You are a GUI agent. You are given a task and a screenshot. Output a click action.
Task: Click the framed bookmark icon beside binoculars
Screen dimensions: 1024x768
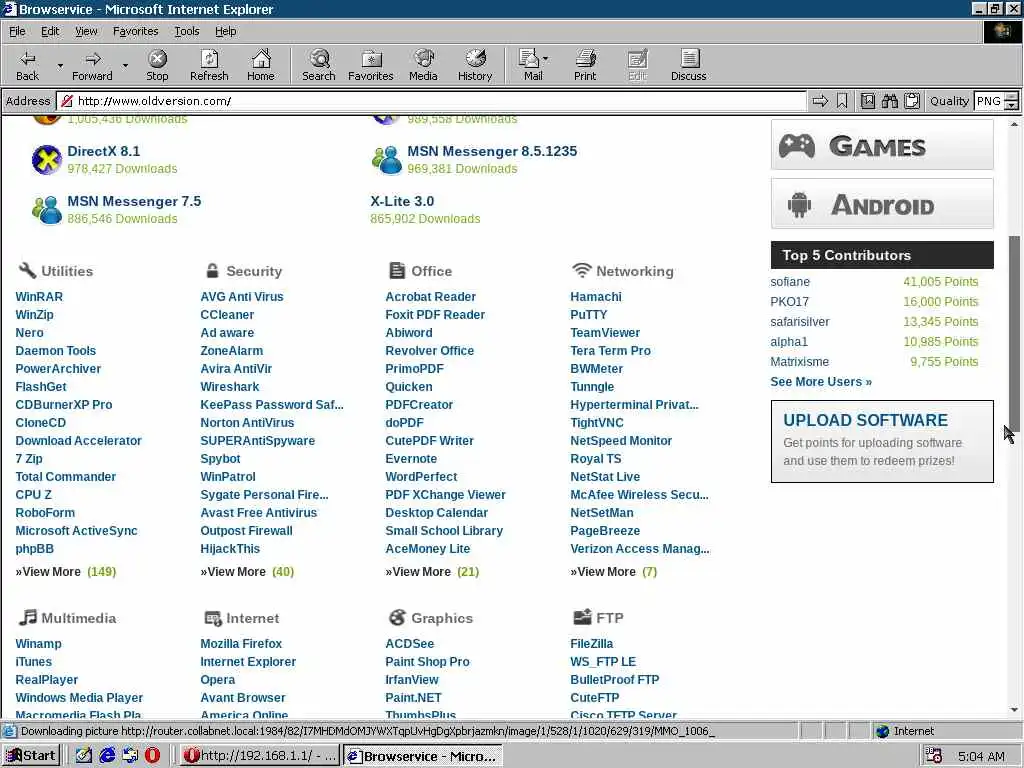tap(868, 101)
